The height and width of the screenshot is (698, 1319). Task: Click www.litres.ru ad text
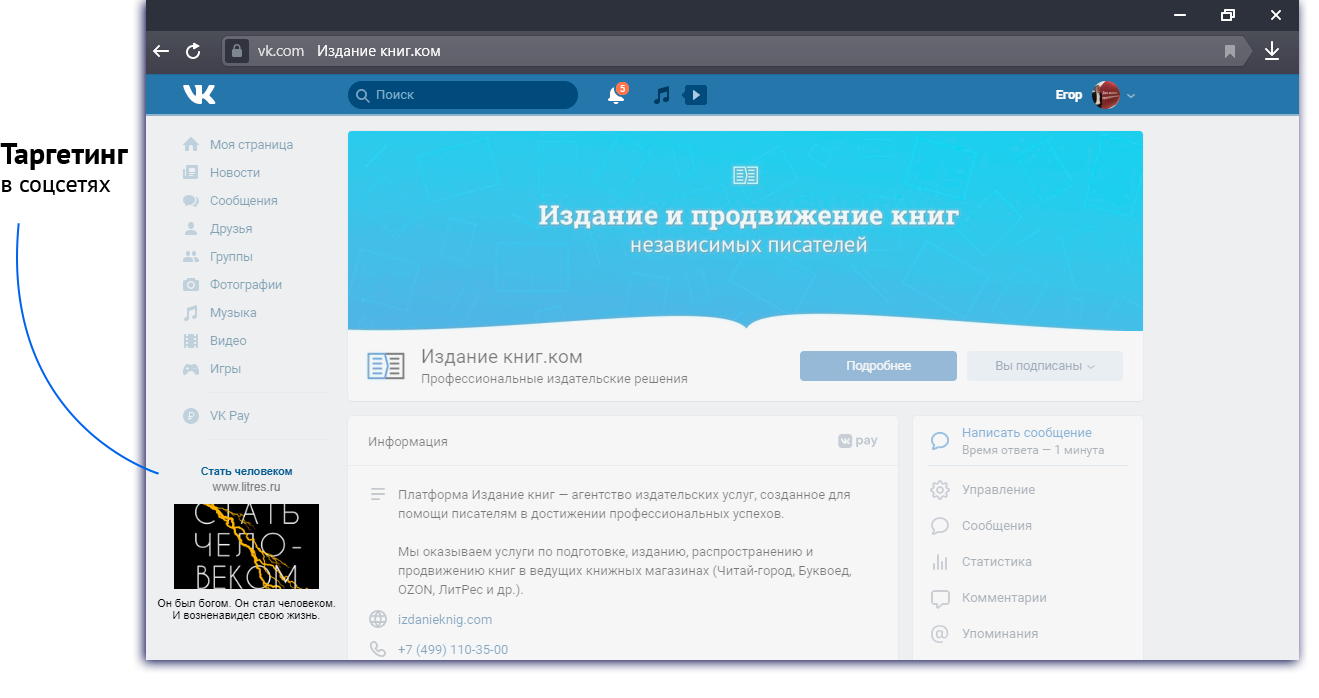pyautogui.click(x=246, y=487)
